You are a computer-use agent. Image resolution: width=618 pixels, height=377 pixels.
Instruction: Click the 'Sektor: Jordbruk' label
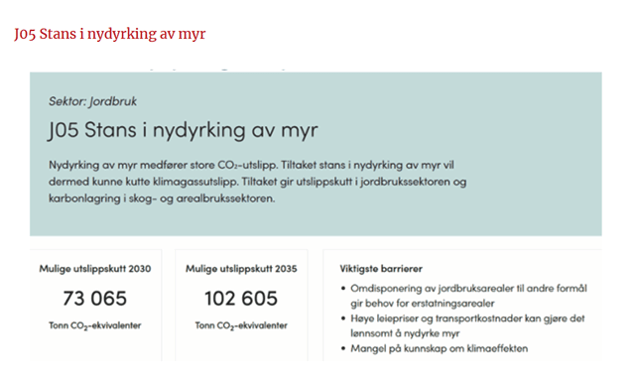click(x=93, y=102)
